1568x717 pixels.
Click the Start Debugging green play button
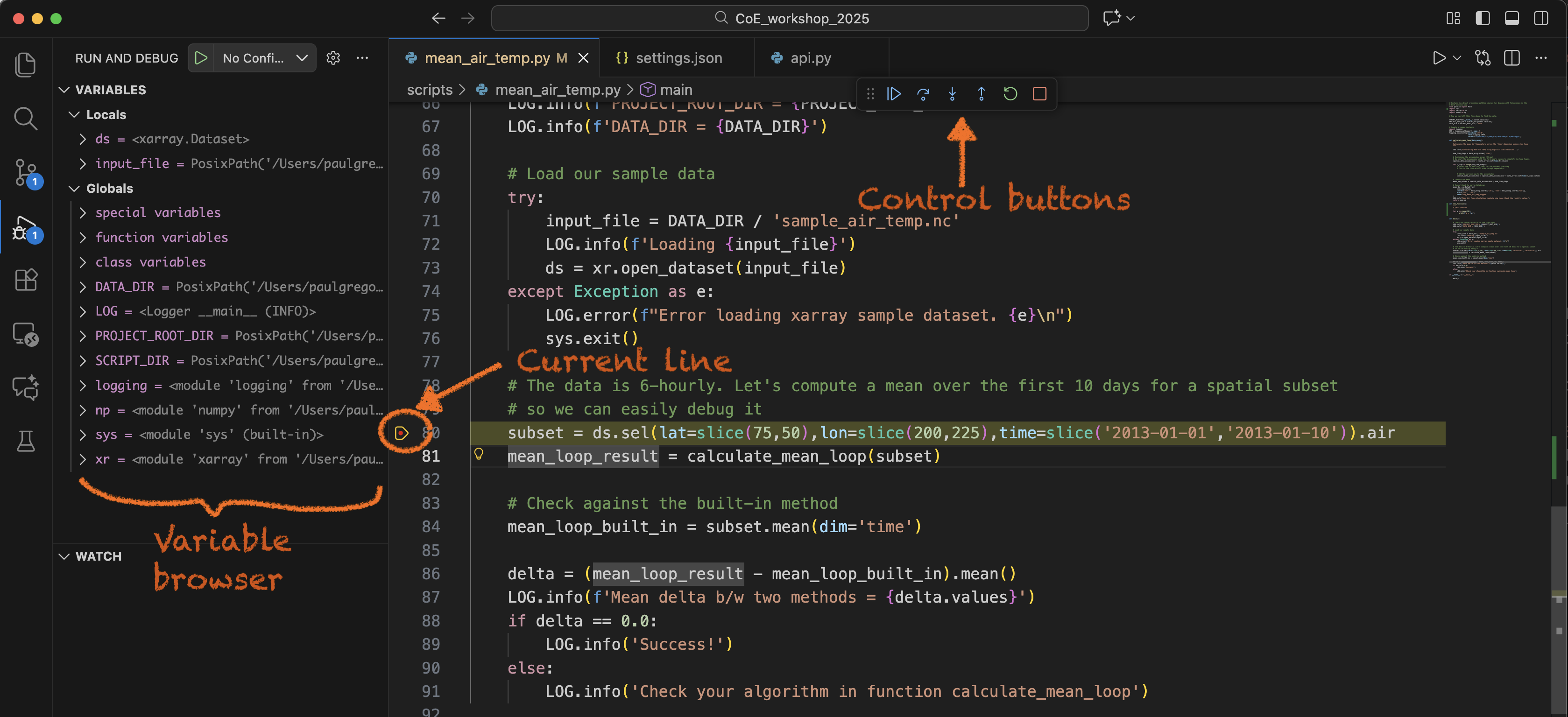coord(201,58)
